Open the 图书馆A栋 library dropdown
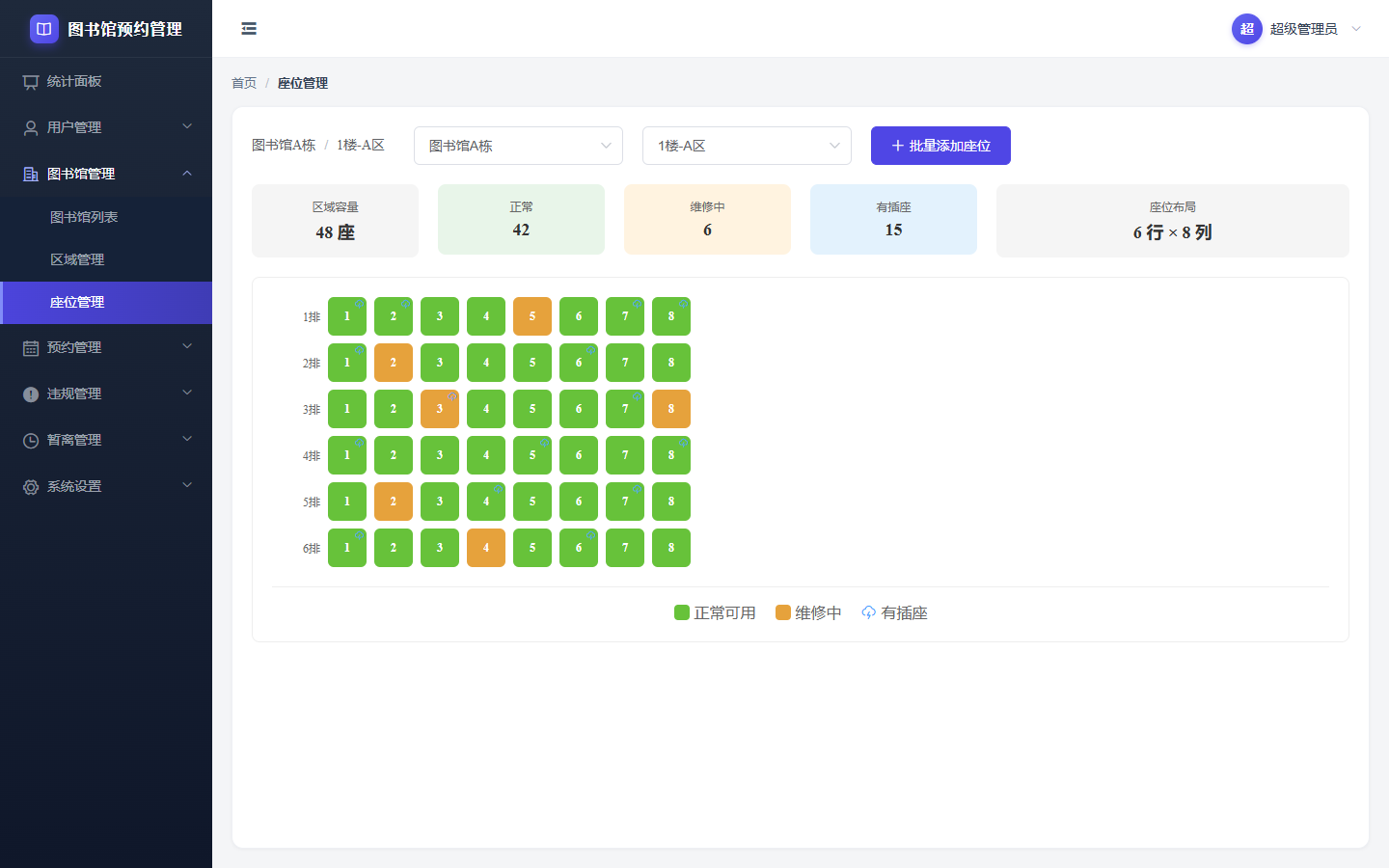Screen dimensions: 1389x868 [518, 146]
